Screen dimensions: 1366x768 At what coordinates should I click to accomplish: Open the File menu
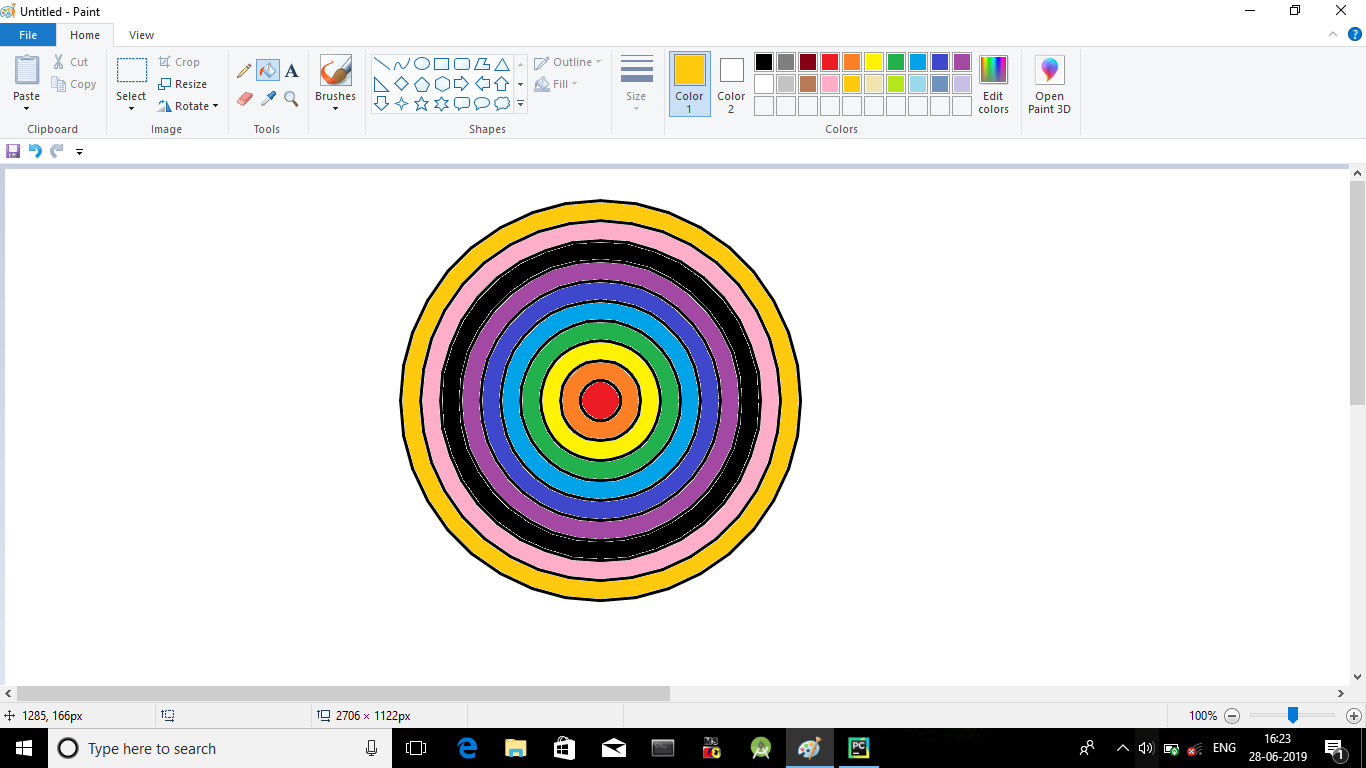coord(28,35)
